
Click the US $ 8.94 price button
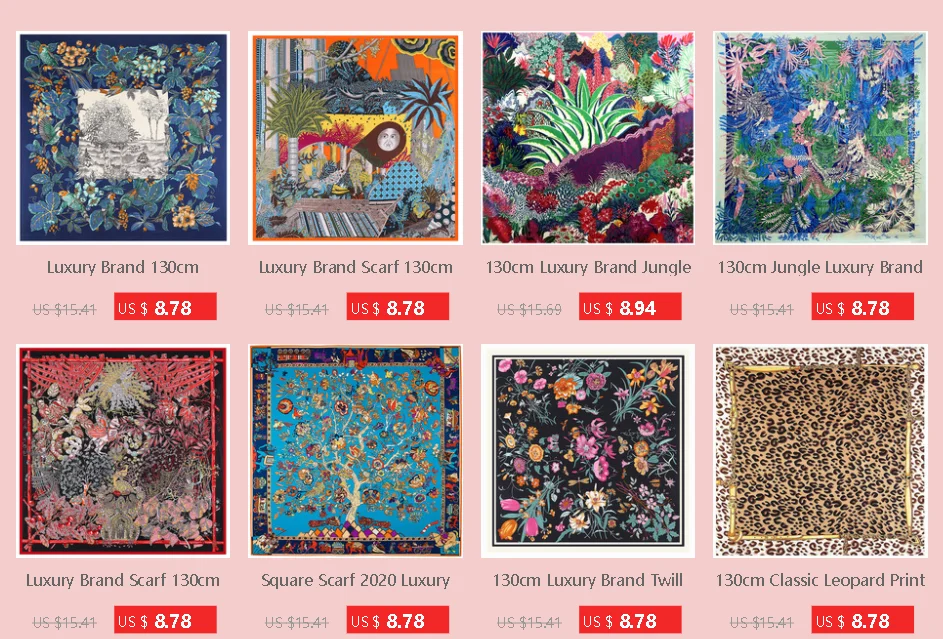630,307
